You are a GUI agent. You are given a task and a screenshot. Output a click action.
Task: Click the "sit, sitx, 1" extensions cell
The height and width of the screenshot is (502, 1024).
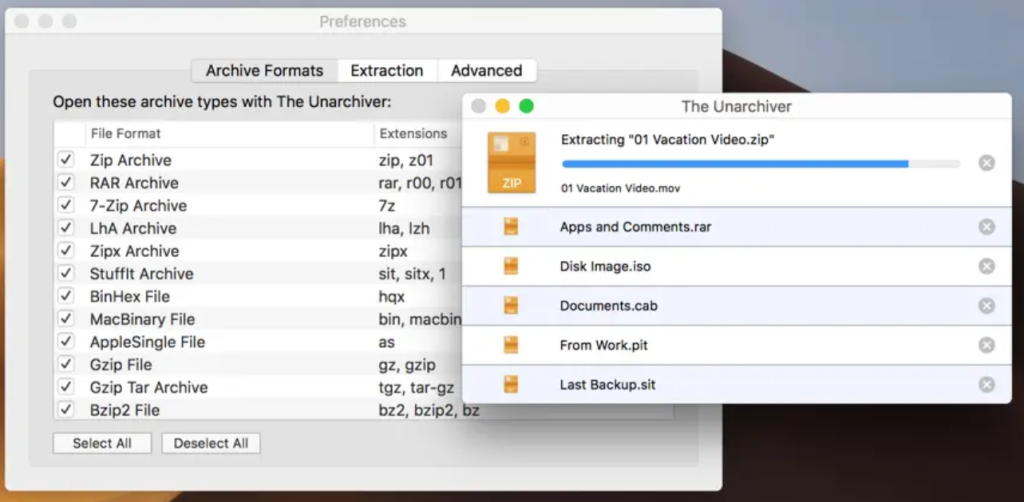[x=412, y=274]
